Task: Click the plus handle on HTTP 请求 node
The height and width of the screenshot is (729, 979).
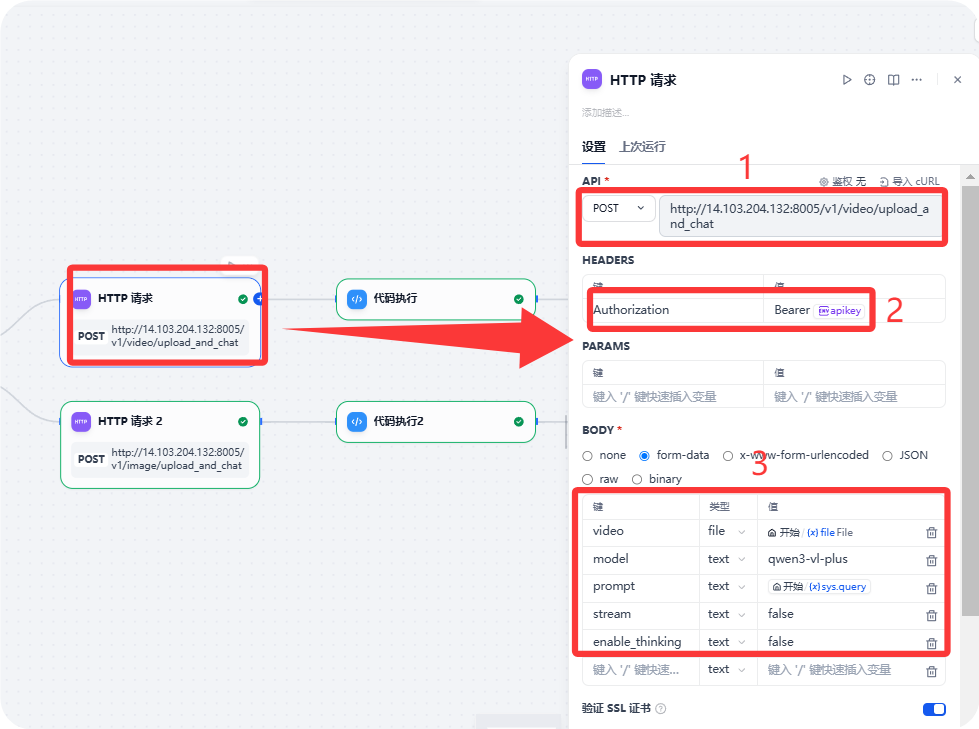Action: [x=258, y=299]
